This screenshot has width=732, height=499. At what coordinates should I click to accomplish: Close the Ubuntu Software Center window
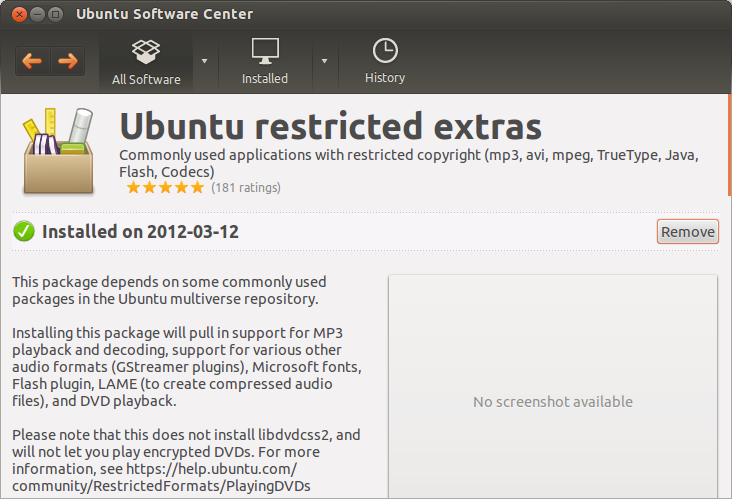(x=19, y=14)
